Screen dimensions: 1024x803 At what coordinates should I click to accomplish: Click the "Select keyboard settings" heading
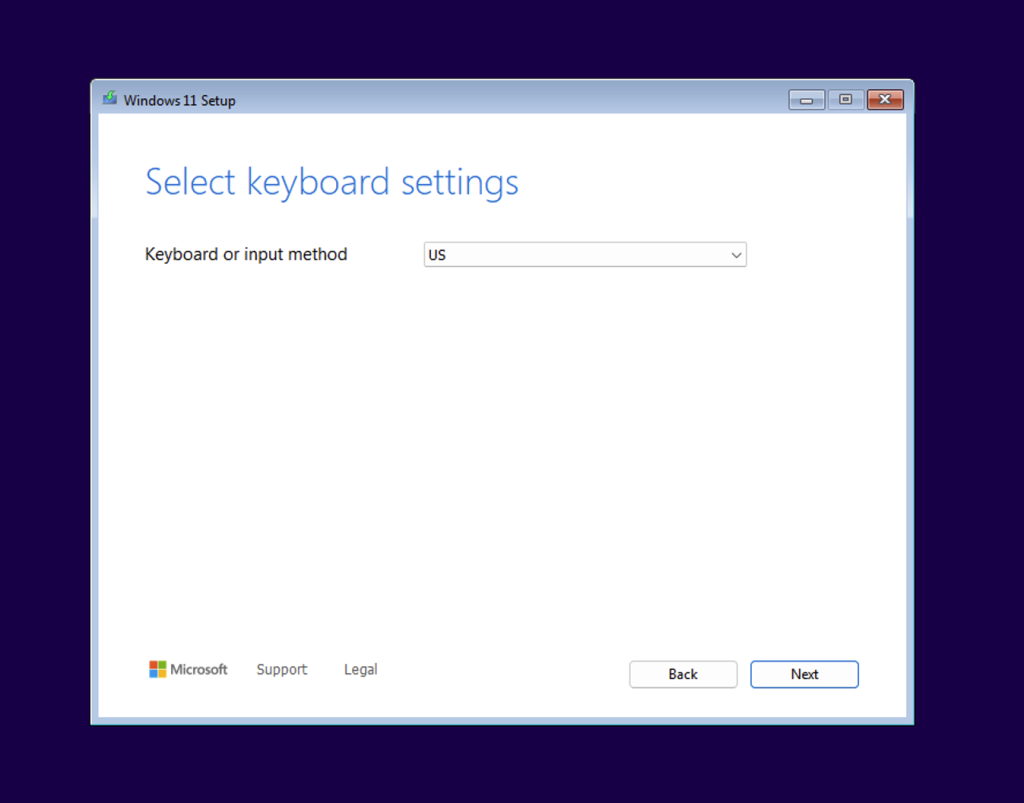coord(331,182)
